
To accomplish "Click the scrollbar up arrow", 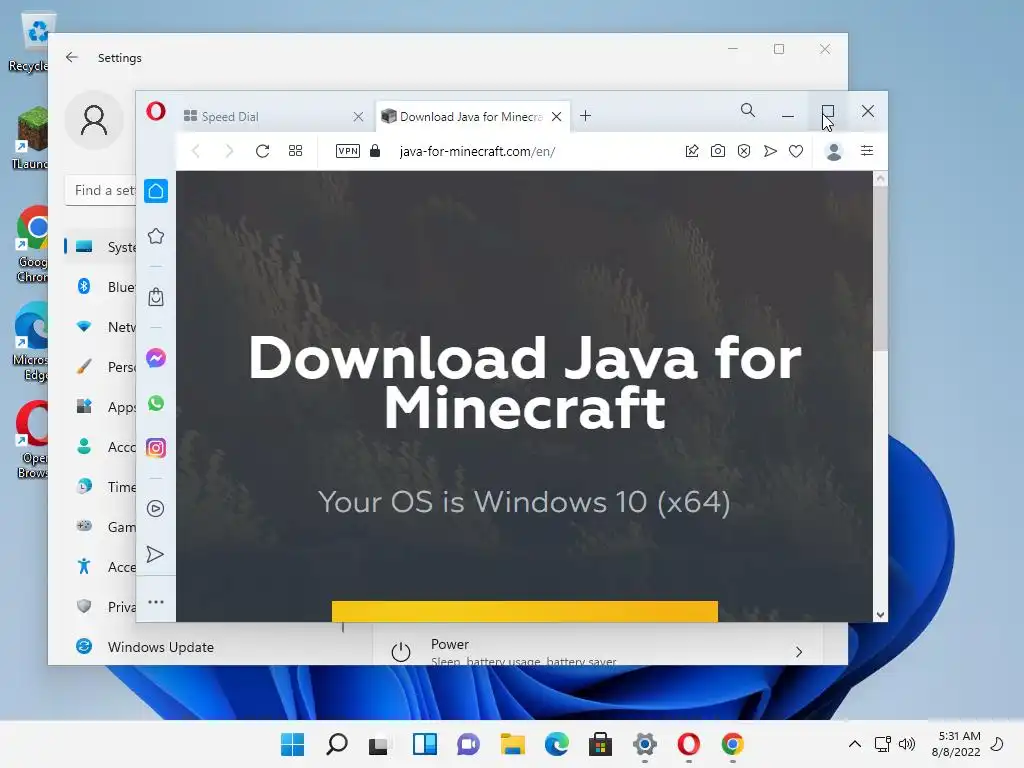I will coord(880,178).
